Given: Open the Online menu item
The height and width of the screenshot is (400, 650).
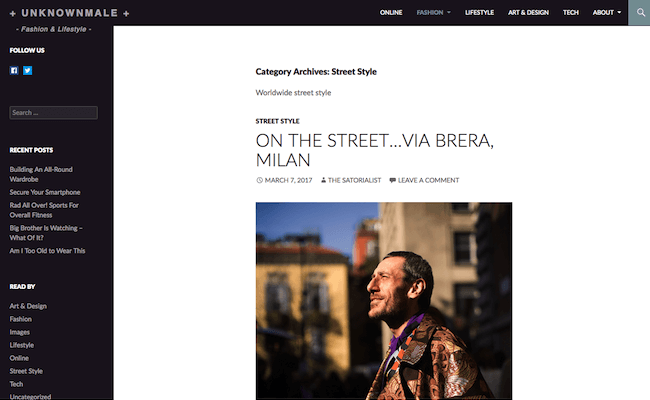Looking at the screenshot, I should [x=391, y=12].
